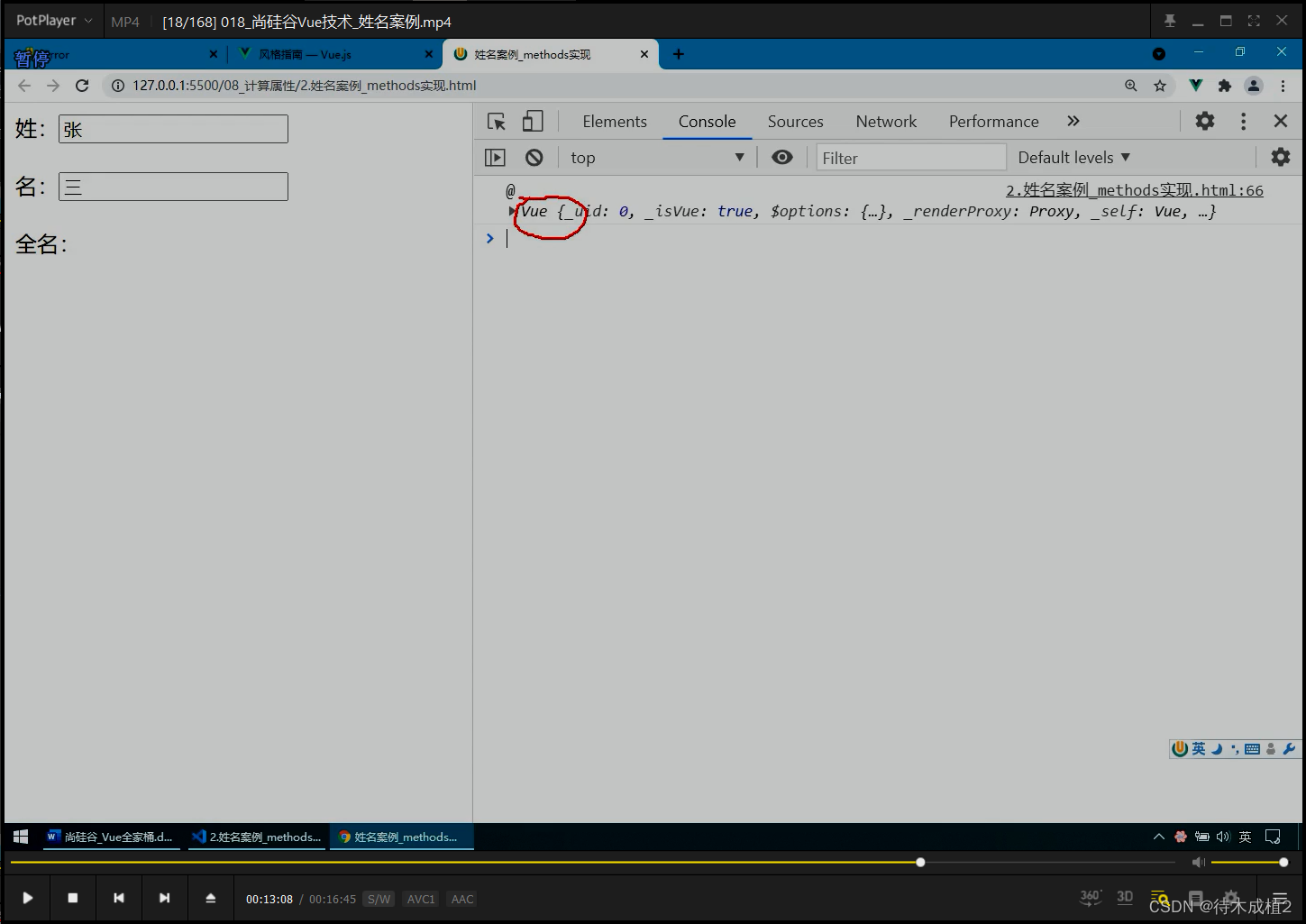The width and height of the screenshot is (1306, 924).
Task: Show the console sidebar
Action: point(496,158)
